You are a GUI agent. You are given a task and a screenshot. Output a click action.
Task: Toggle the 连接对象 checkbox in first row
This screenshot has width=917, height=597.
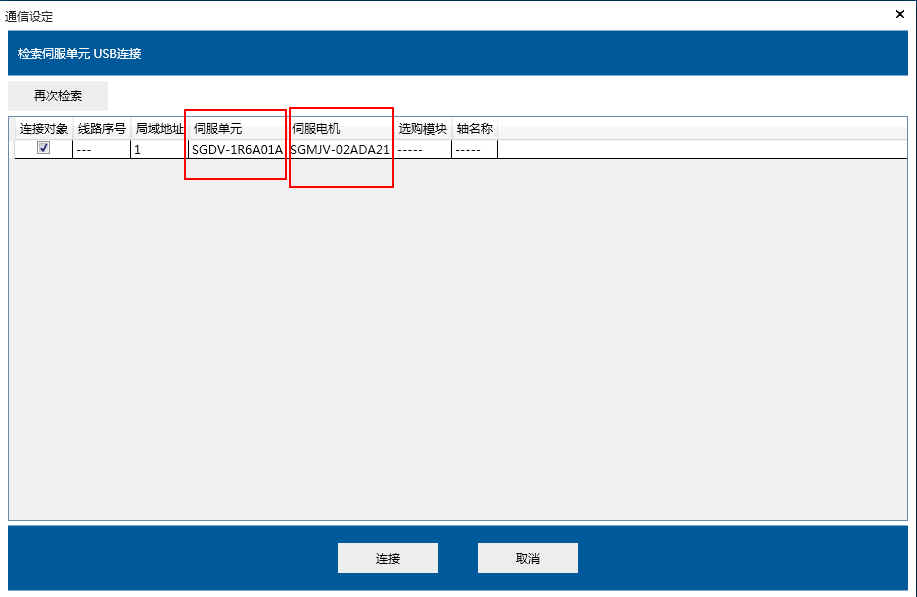[x=43, y=148]
